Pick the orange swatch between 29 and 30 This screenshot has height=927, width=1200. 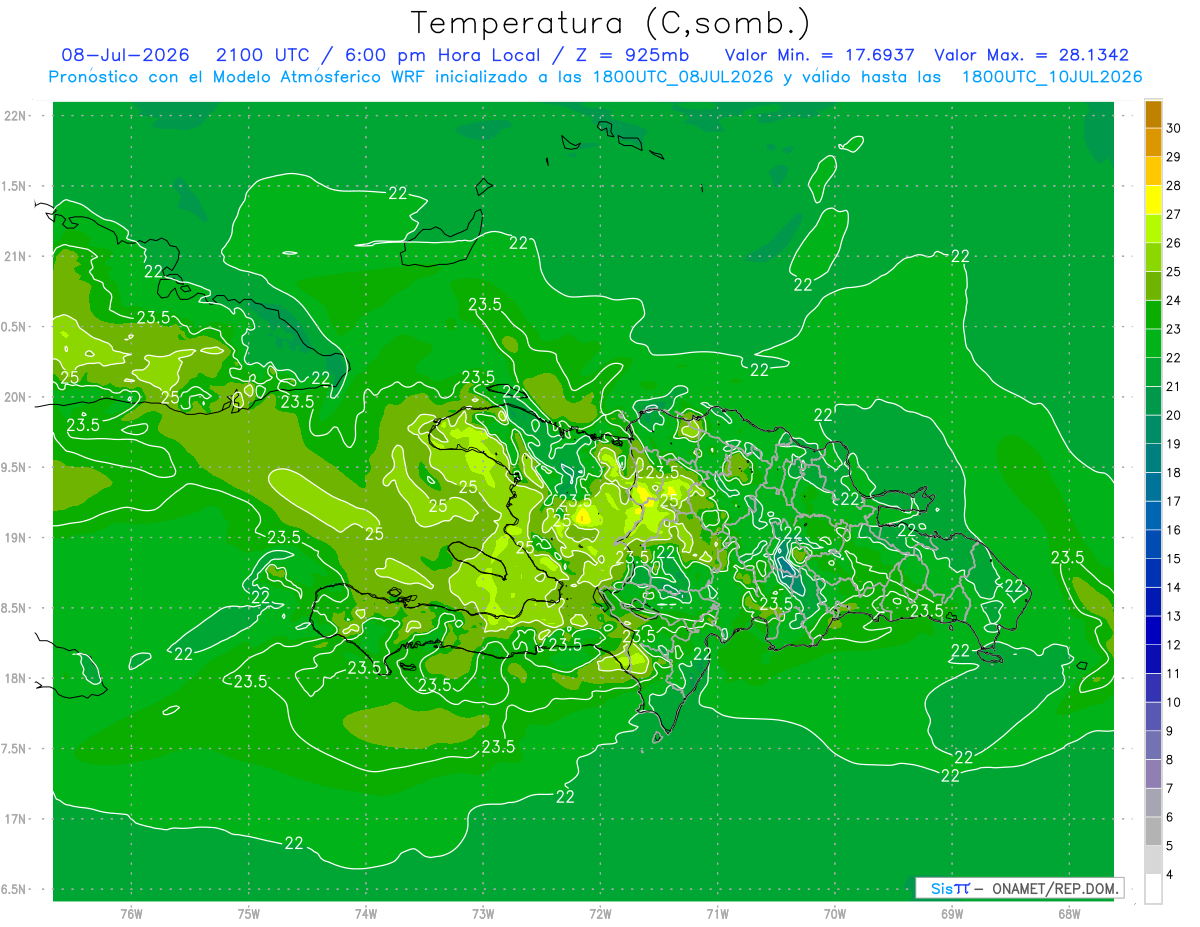pyautogui.click(x=1153, y=143)
